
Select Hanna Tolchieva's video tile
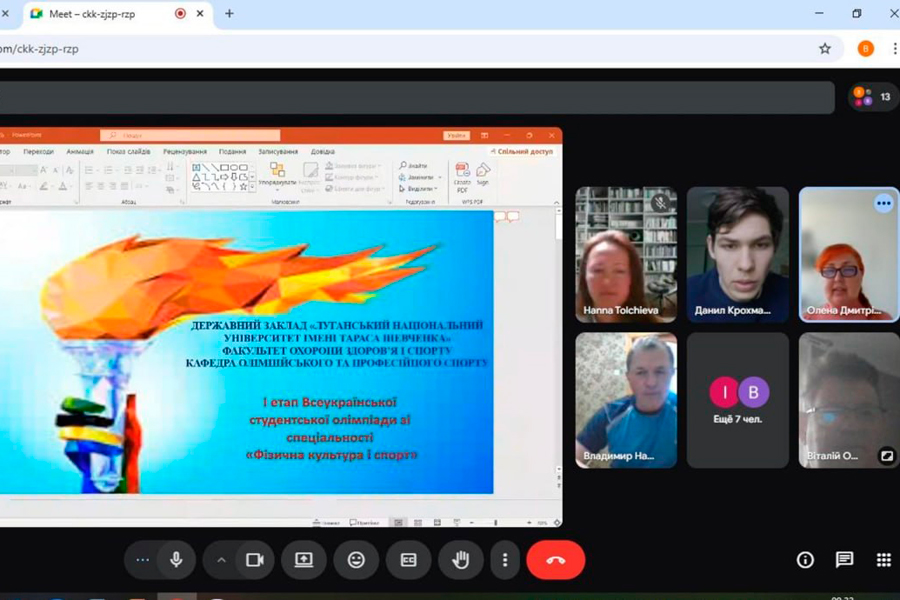(x=626, y=254)
